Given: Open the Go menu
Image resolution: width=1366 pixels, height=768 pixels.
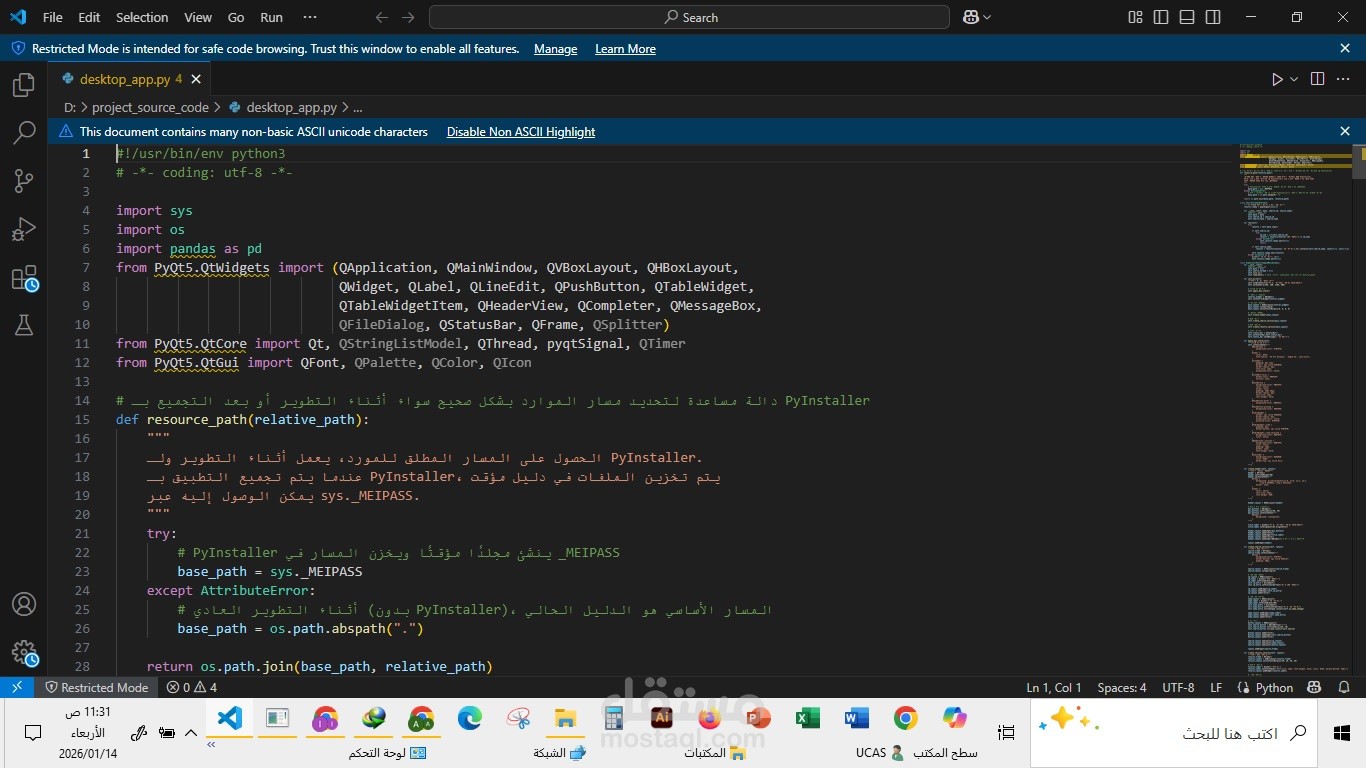Looking at the screenshot, I should (236, 17).
